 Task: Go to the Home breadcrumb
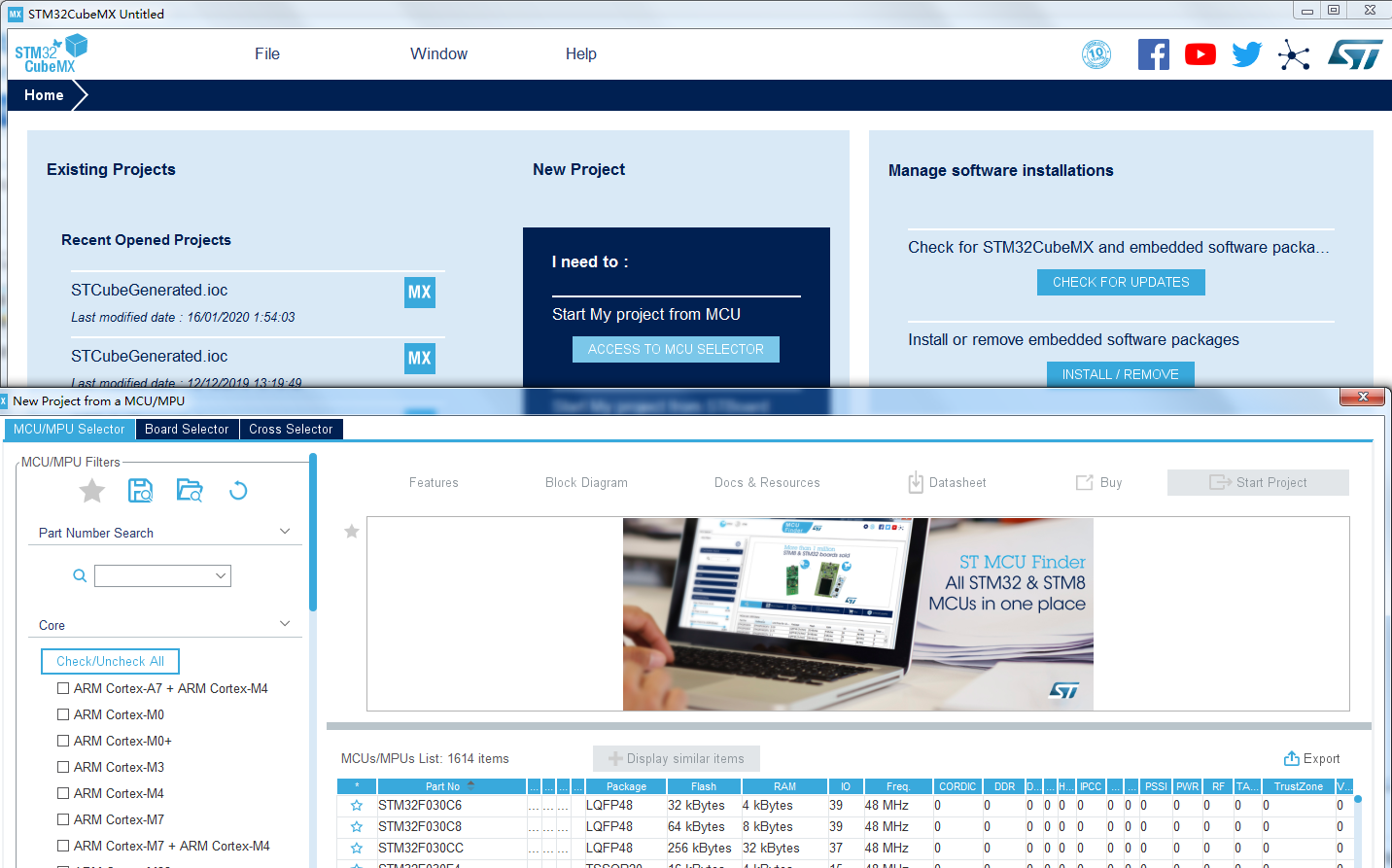(x=44, y=95)
